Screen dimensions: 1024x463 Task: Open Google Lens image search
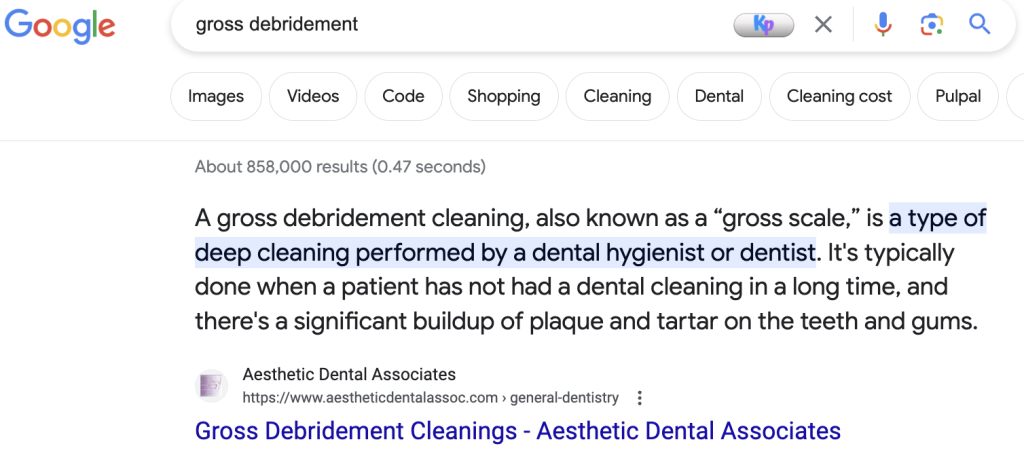(931, 25)
